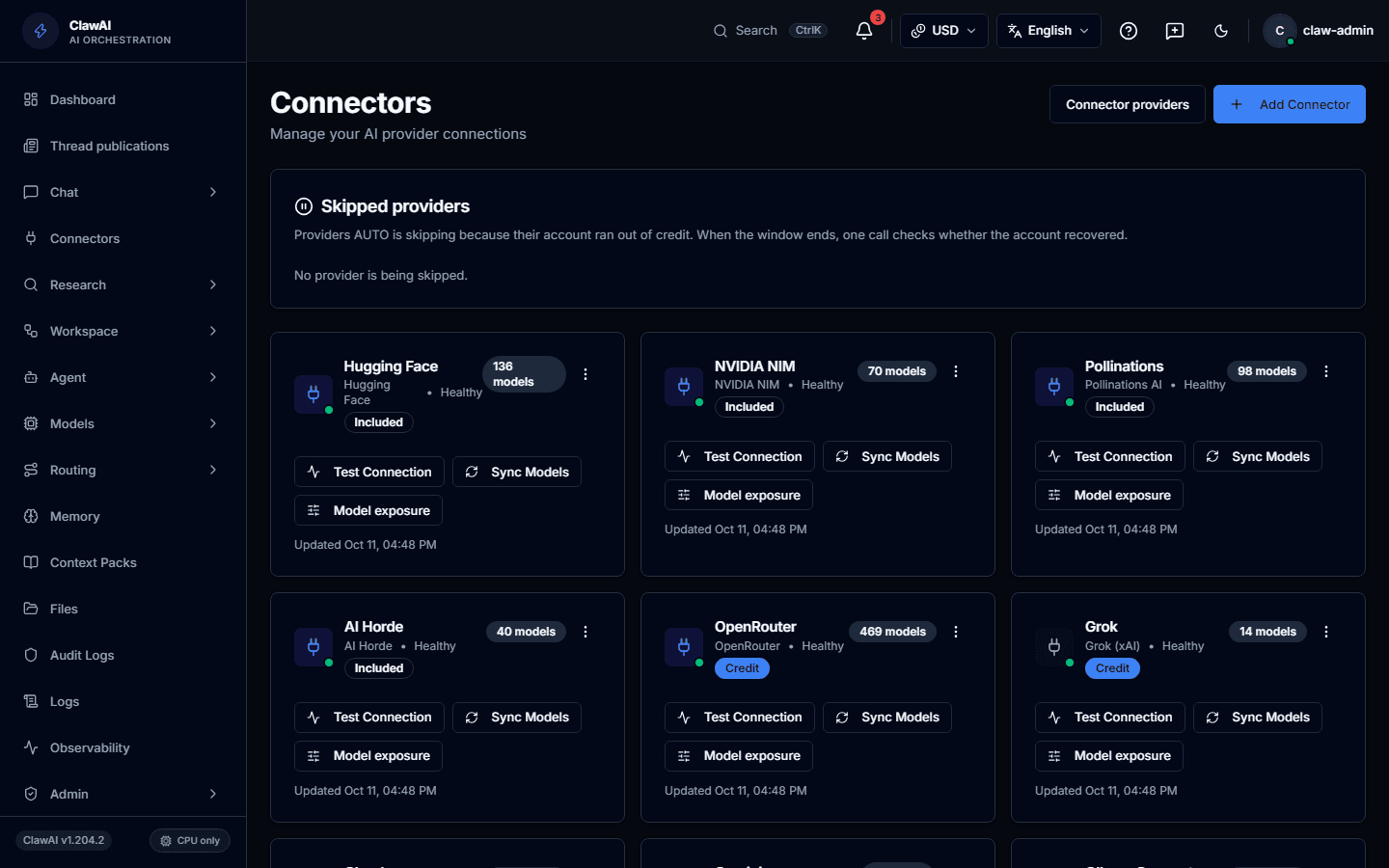
Task: Click the Files folder icon
Action: tap(31, 609)
